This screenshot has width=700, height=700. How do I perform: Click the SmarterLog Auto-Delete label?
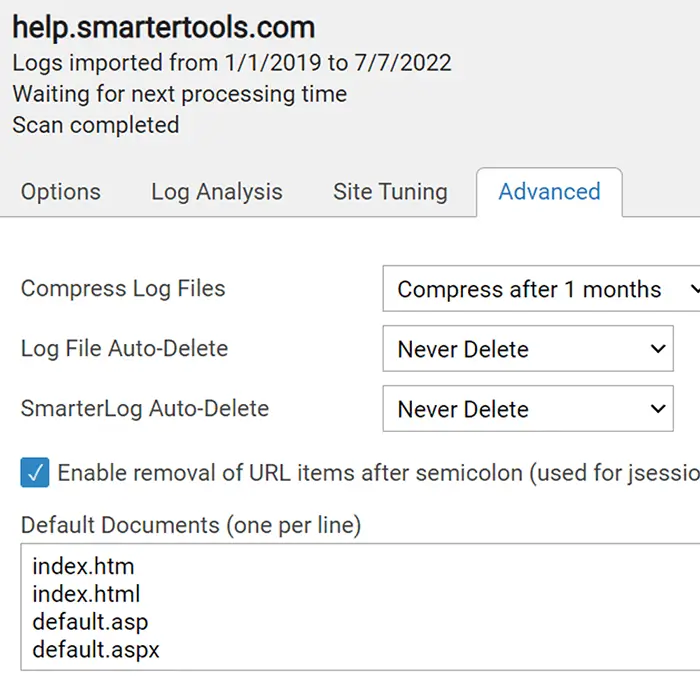(x=145, y=408)
